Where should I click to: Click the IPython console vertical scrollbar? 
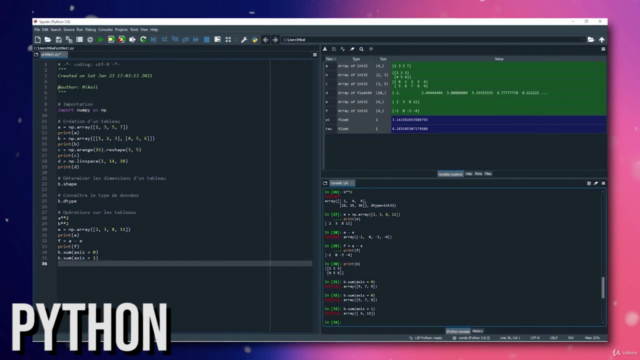coord(603,287)
